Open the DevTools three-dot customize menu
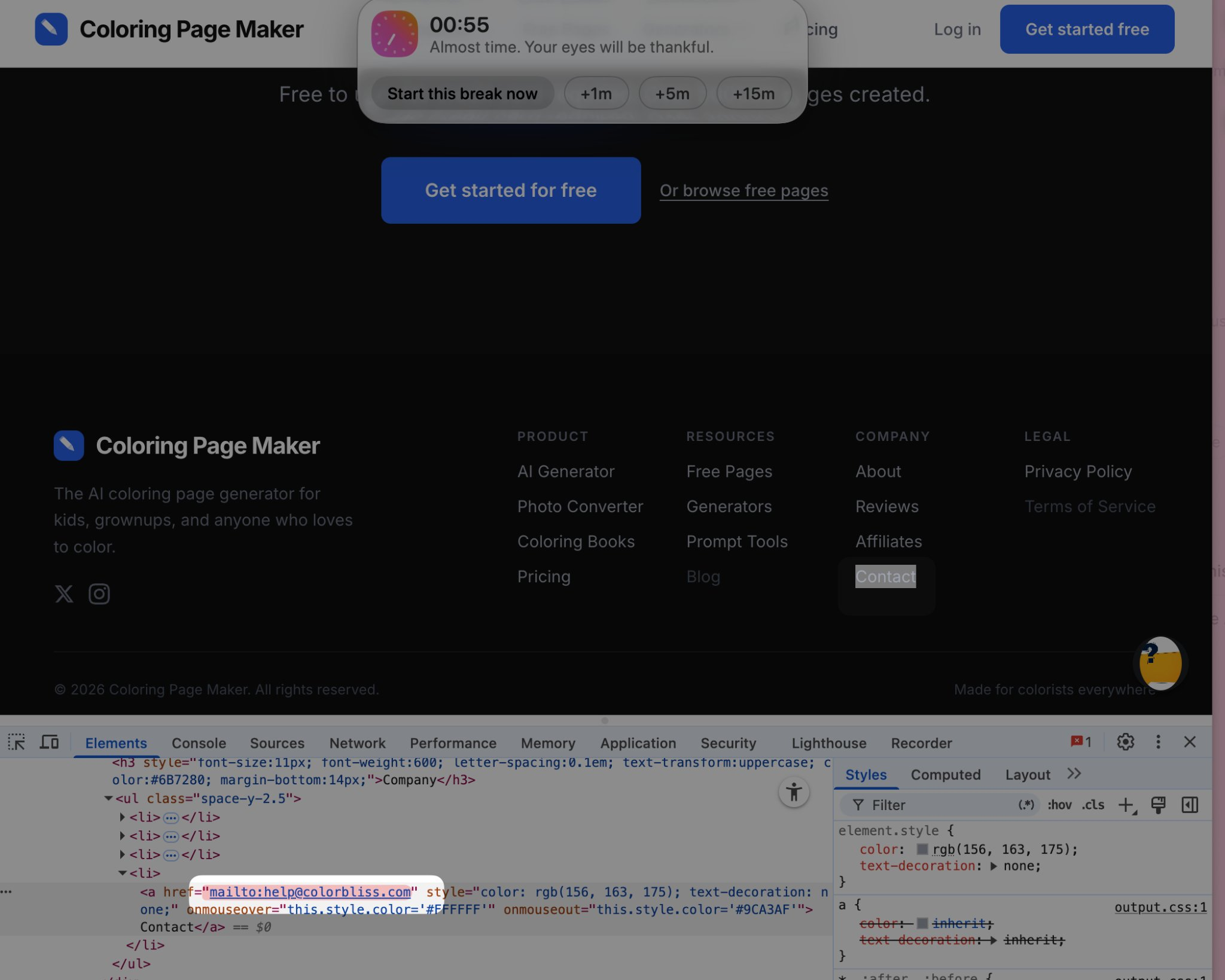1225x980 pixels. pyautogui.click(x=1158, y=742)
